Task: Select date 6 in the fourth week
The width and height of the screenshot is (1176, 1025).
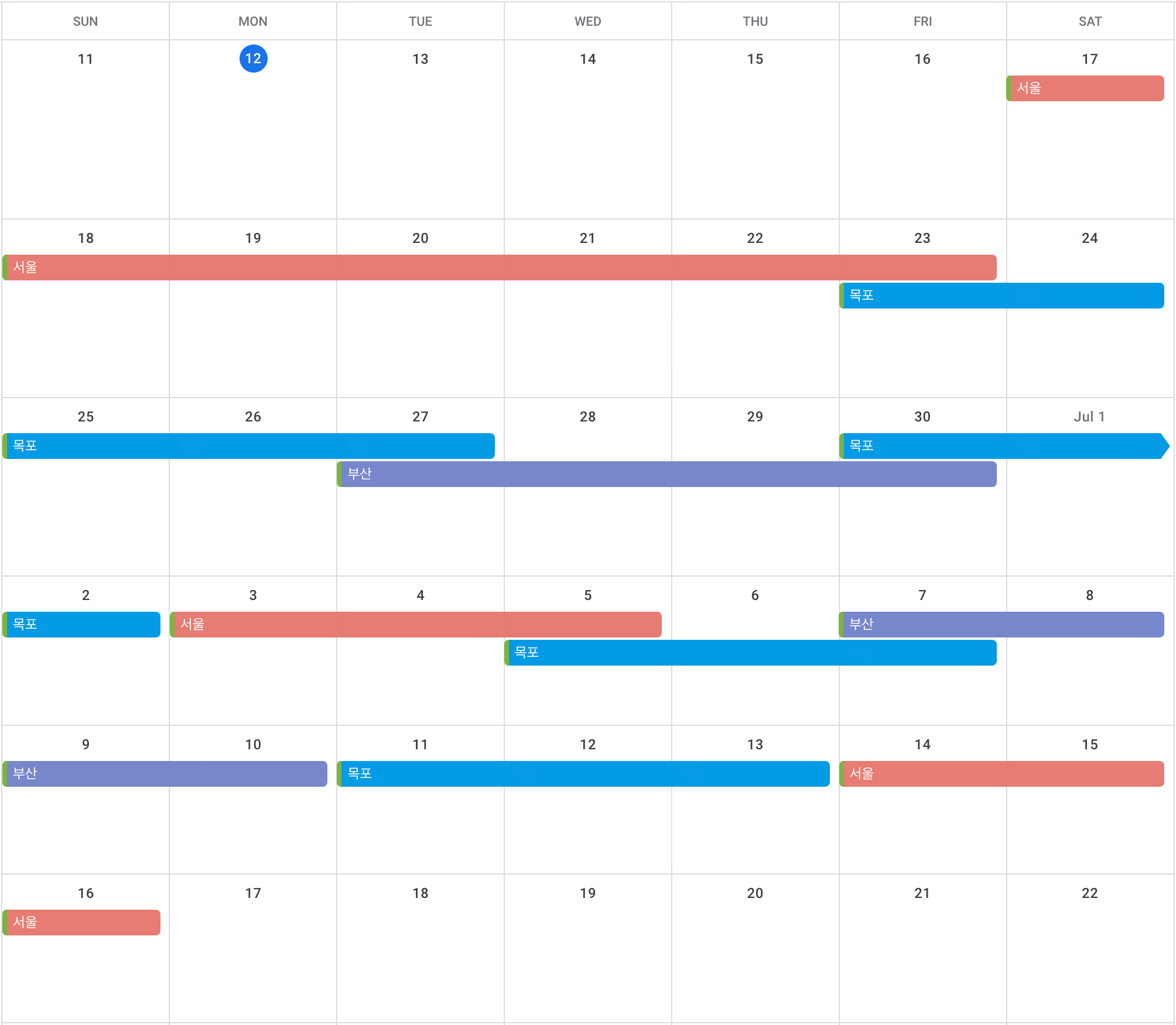Action: (755, 595)
